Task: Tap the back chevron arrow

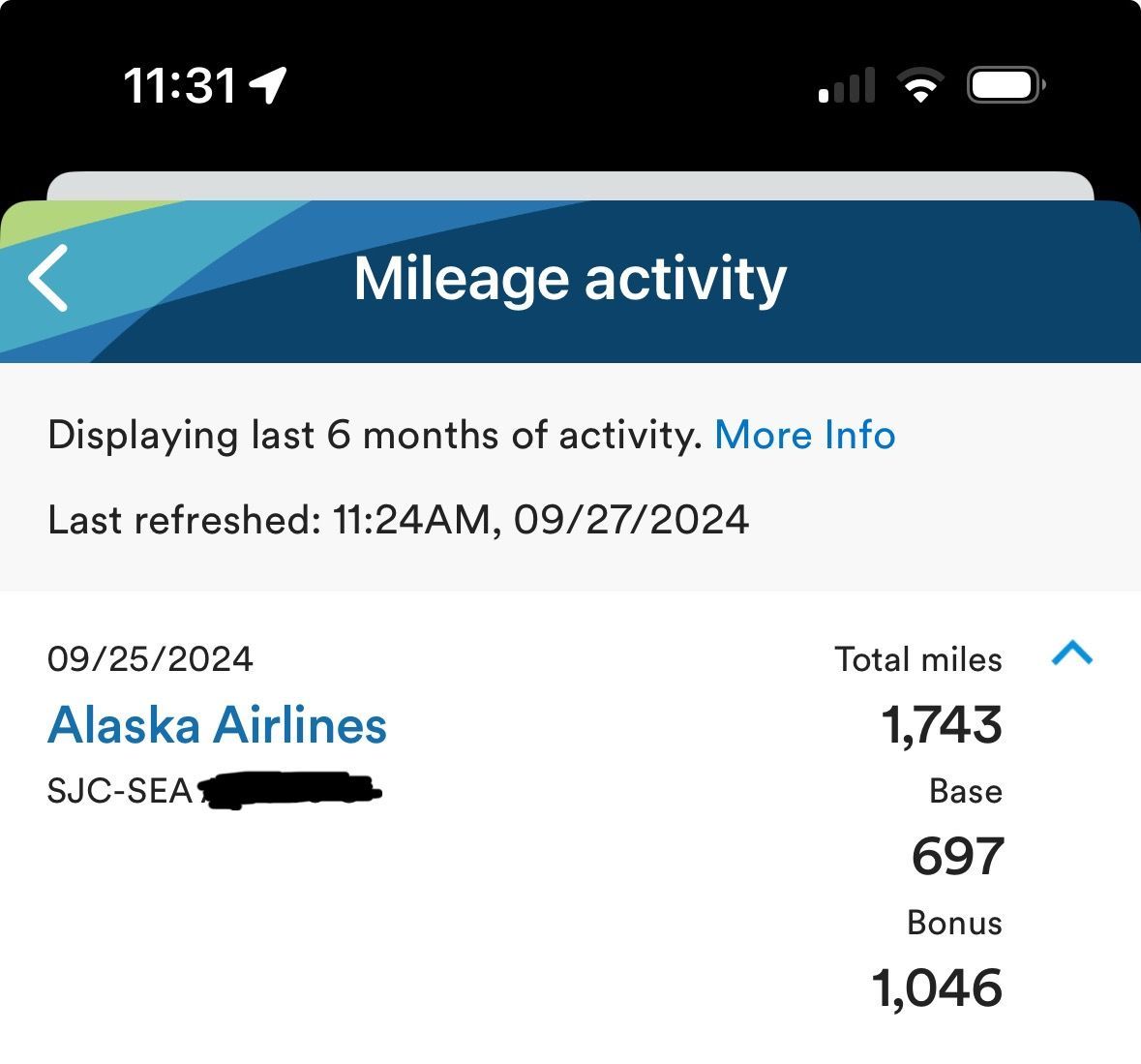Action: (48, 278)
